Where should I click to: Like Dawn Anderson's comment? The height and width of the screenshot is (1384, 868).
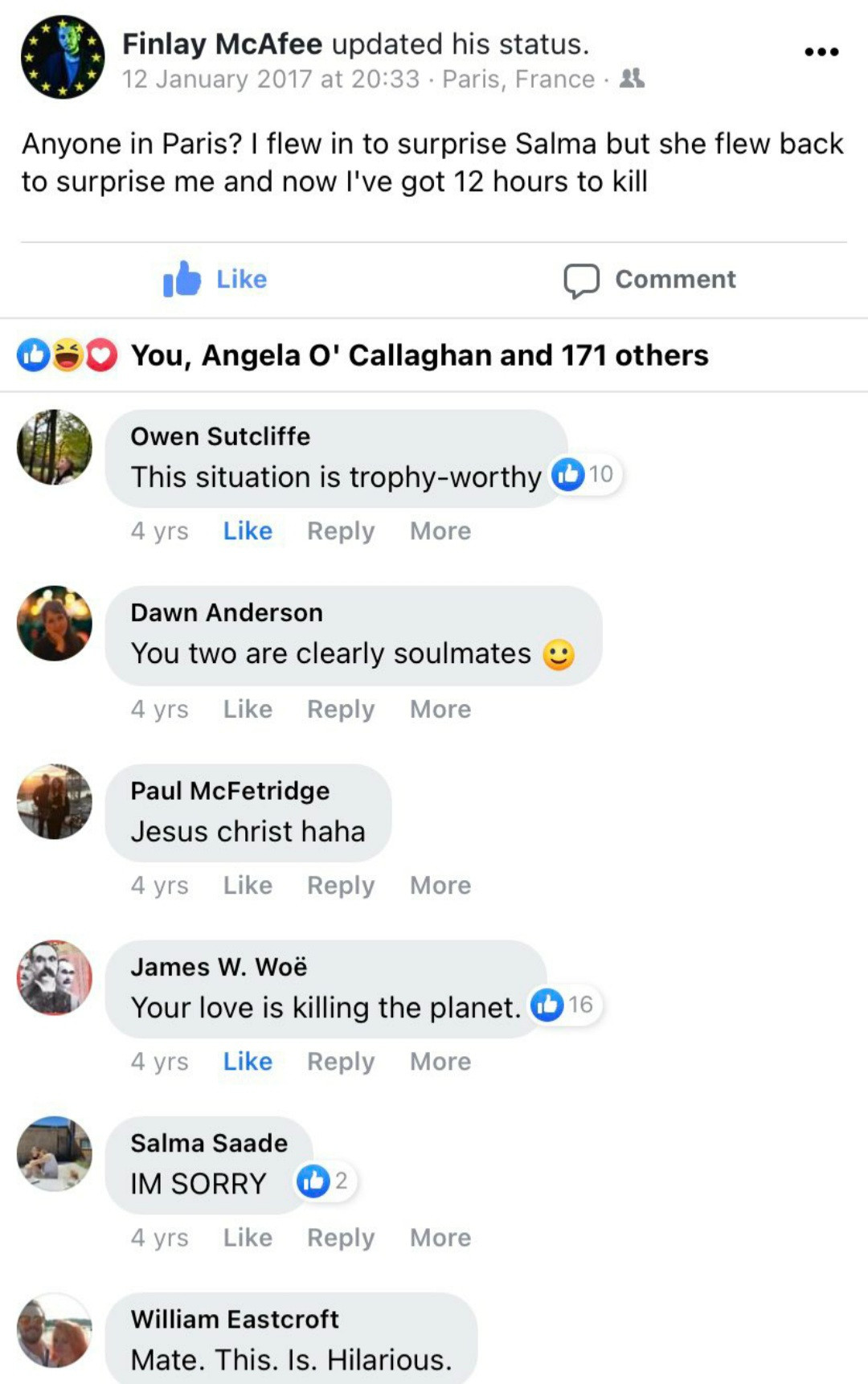(248, 709)
